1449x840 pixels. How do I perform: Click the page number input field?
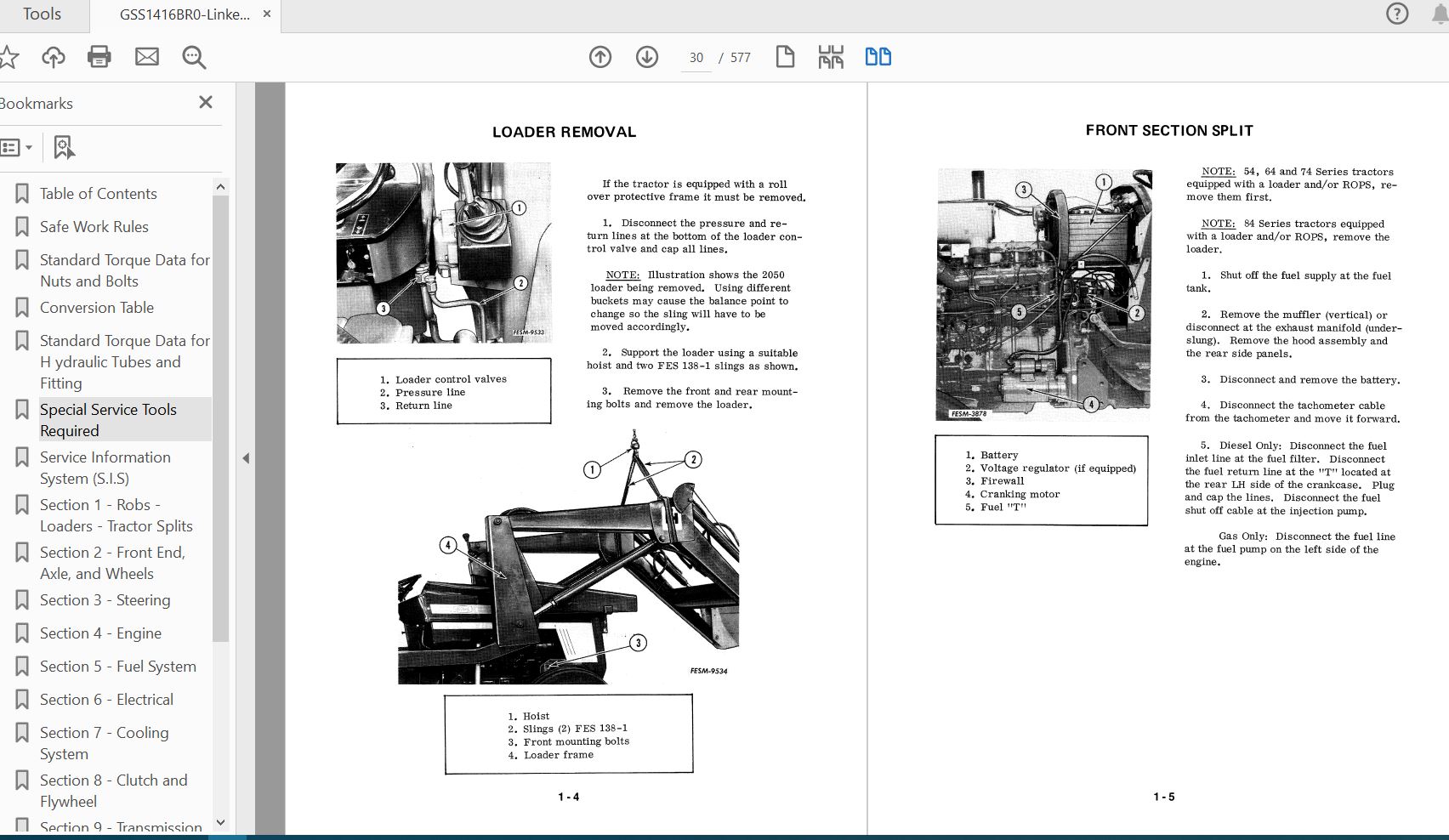pyautogui.click(x=696, y=58)
